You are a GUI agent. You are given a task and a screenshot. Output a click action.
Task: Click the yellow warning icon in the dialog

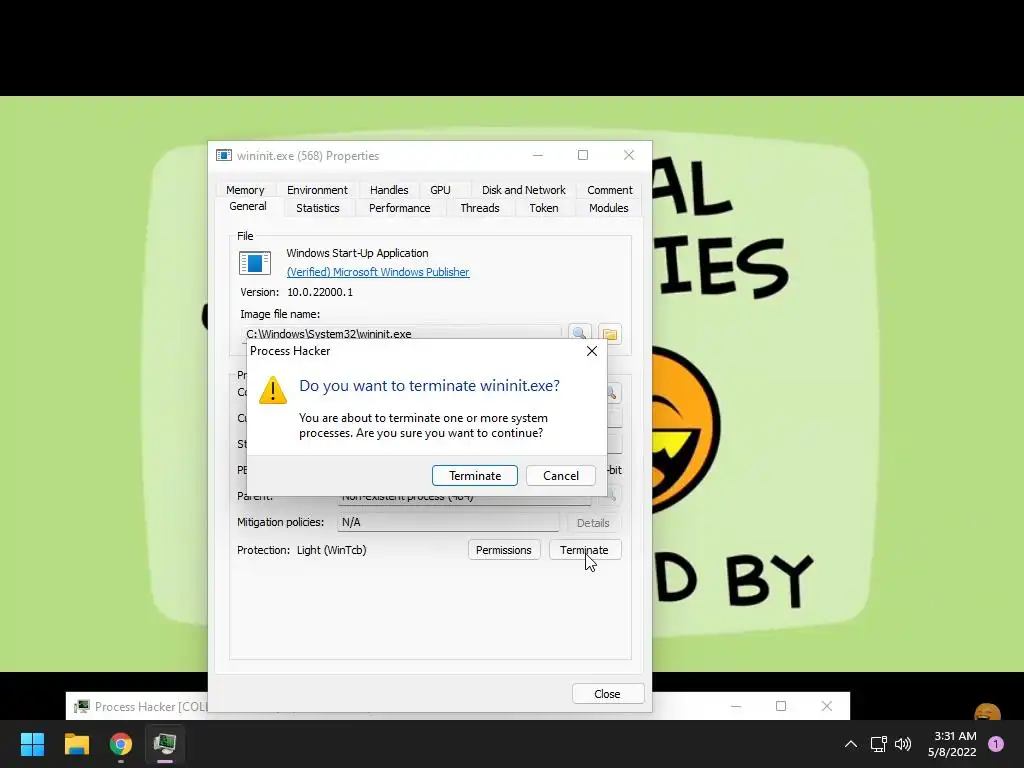click(273, 390)
